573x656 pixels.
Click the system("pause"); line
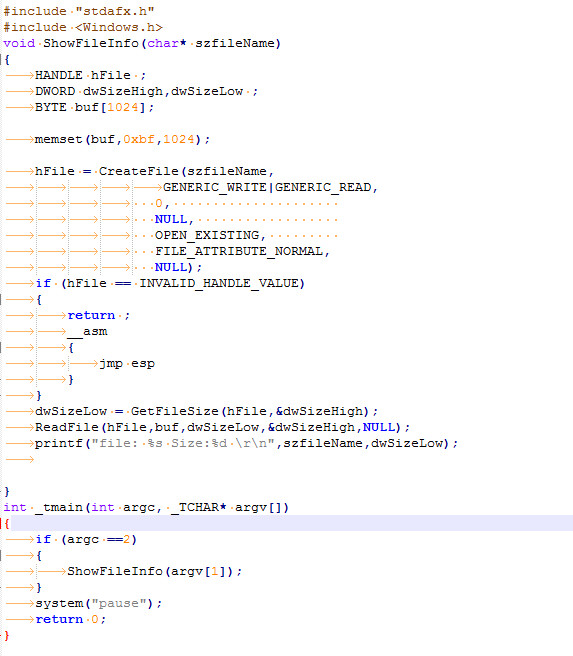click(x=99, y=603)
